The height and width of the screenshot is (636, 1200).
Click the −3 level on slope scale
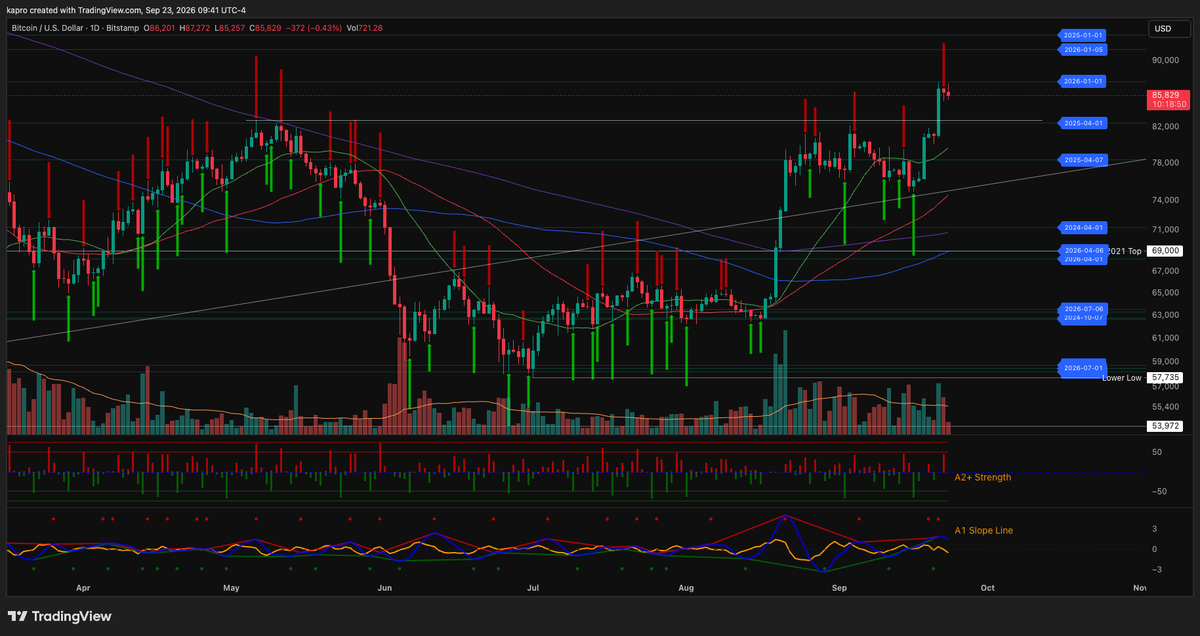coord(1155,569)
